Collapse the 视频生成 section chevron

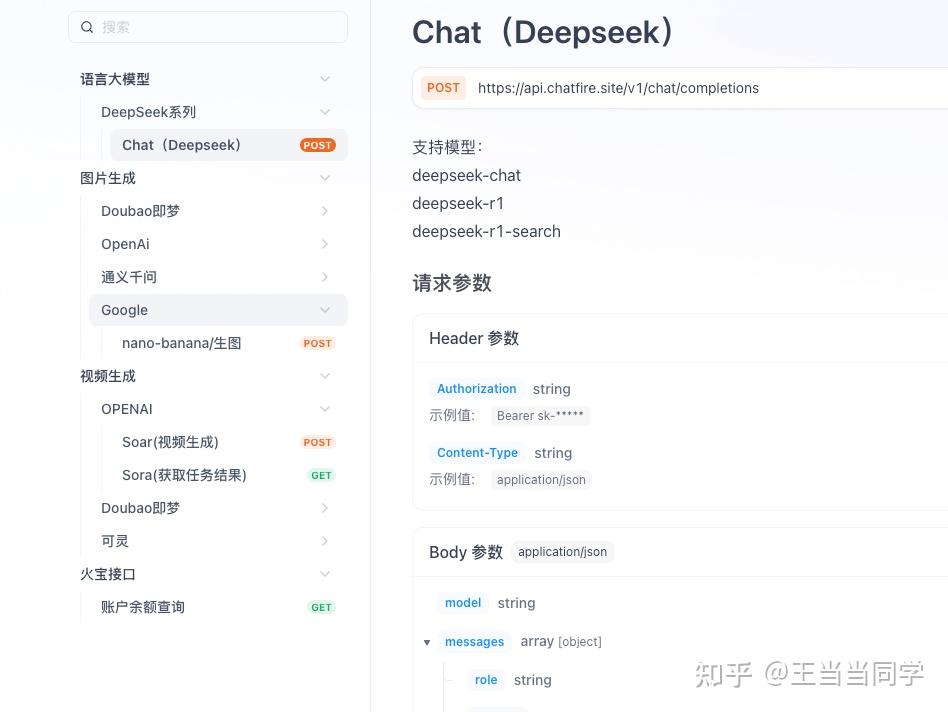pyautogui.click(x=325, y=376)
